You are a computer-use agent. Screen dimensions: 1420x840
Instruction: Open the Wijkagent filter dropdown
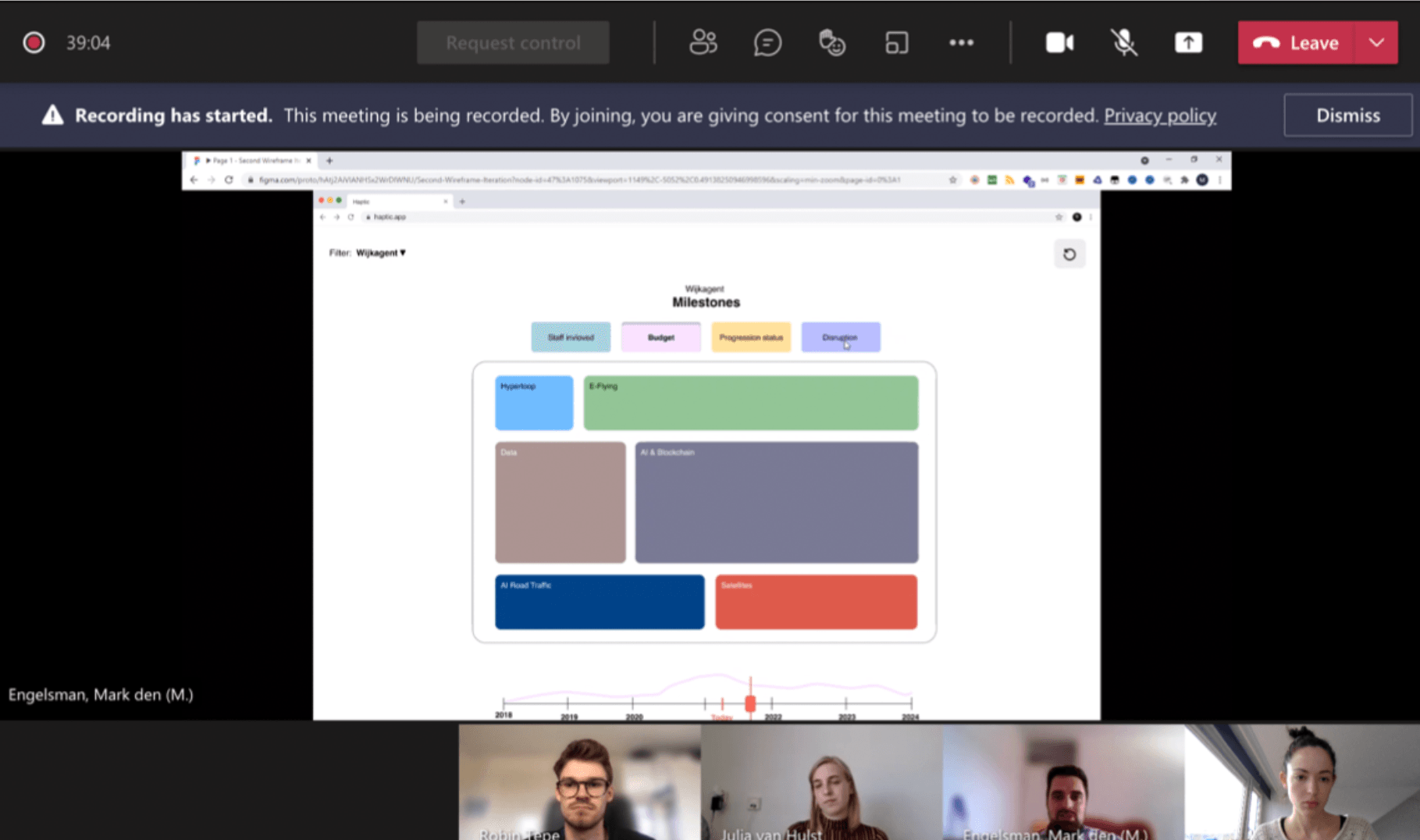coord(381,253)
